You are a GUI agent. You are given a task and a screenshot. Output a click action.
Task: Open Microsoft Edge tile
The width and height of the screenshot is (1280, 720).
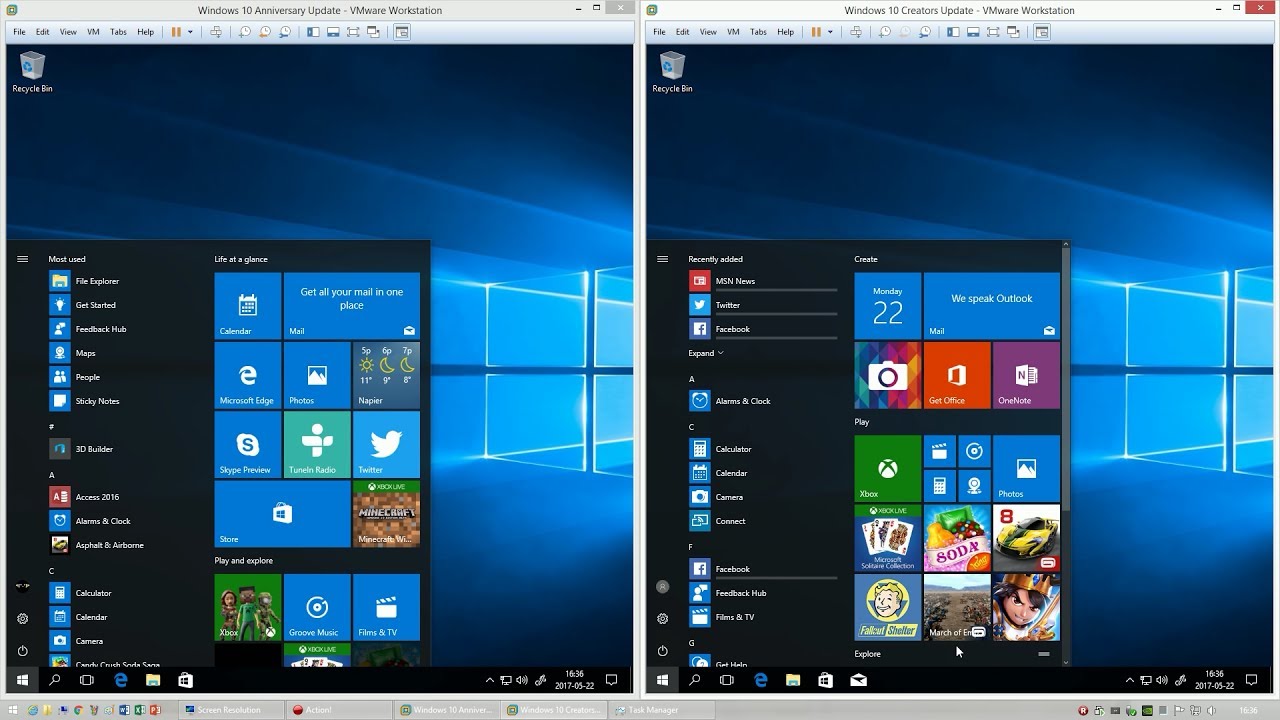tap(247, 375)
